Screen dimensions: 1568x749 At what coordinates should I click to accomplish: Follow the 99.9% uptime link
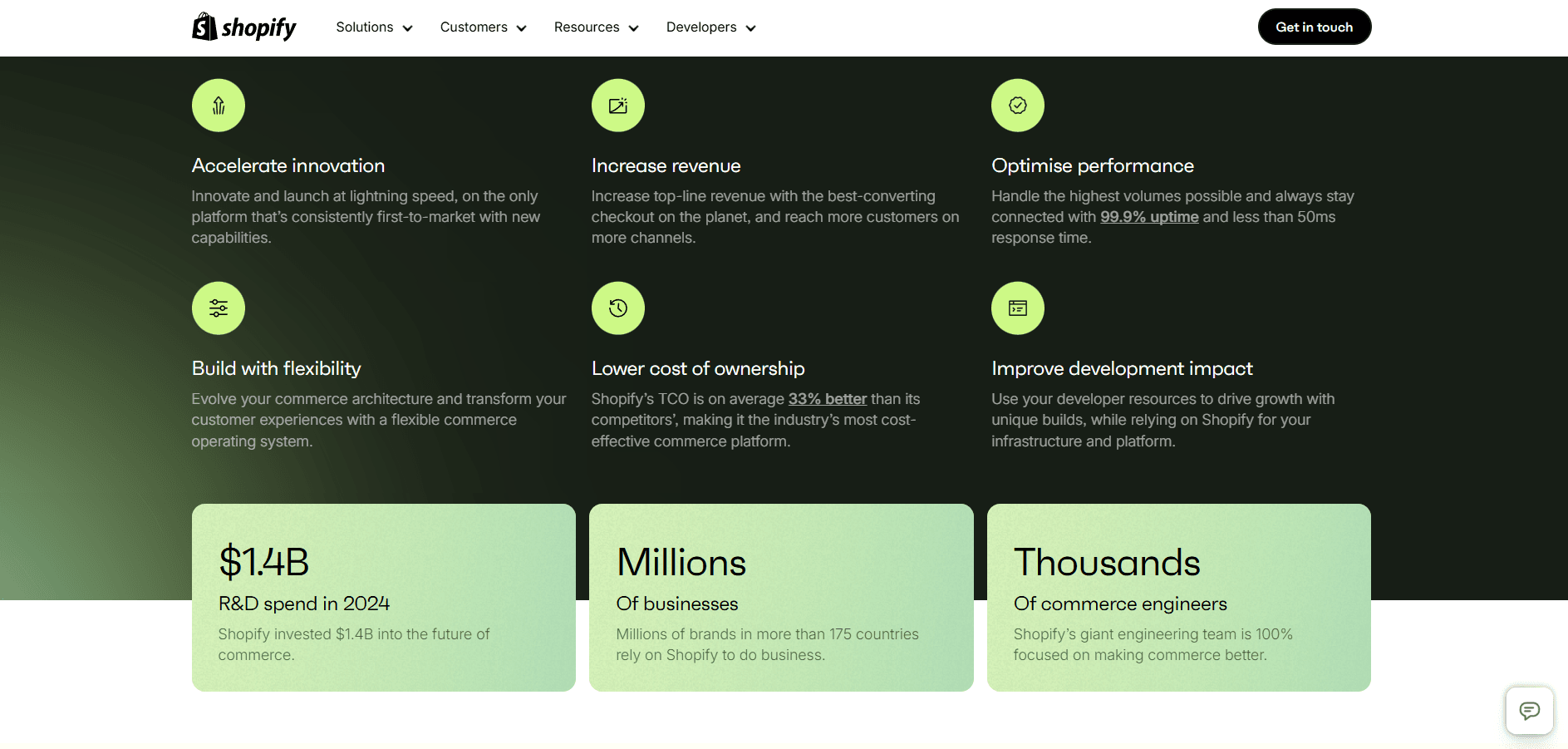click(1149, 217)
